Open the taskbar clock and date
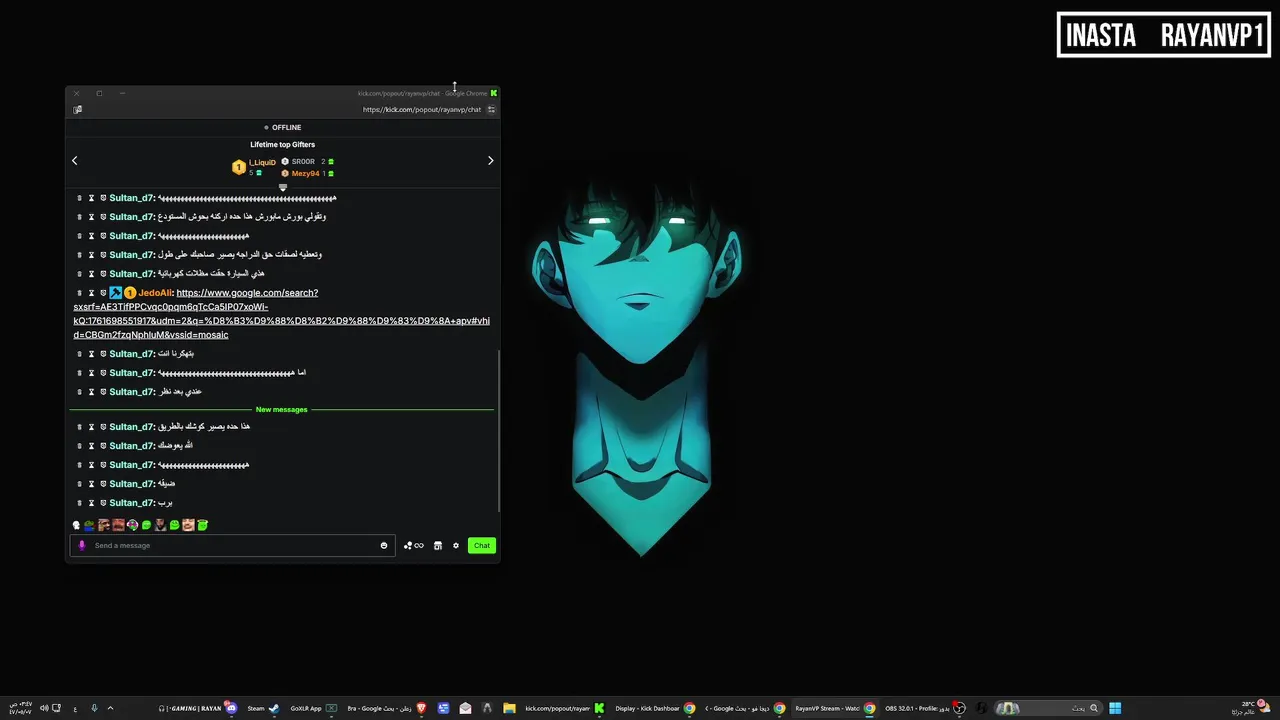Image resolution: width=1280 pixels, height=720 pixels. 20,708
